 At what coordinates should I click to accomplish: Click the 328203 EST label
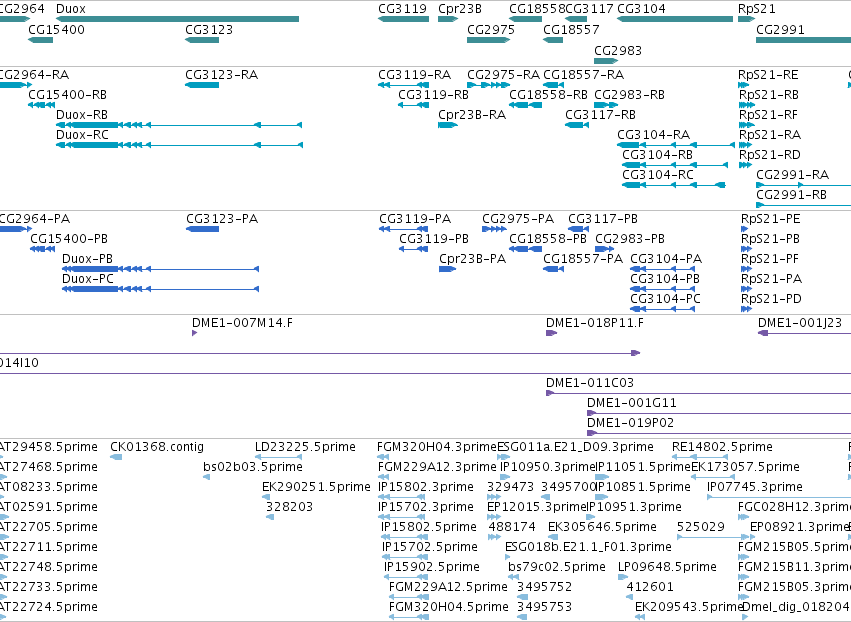(289, 507)
